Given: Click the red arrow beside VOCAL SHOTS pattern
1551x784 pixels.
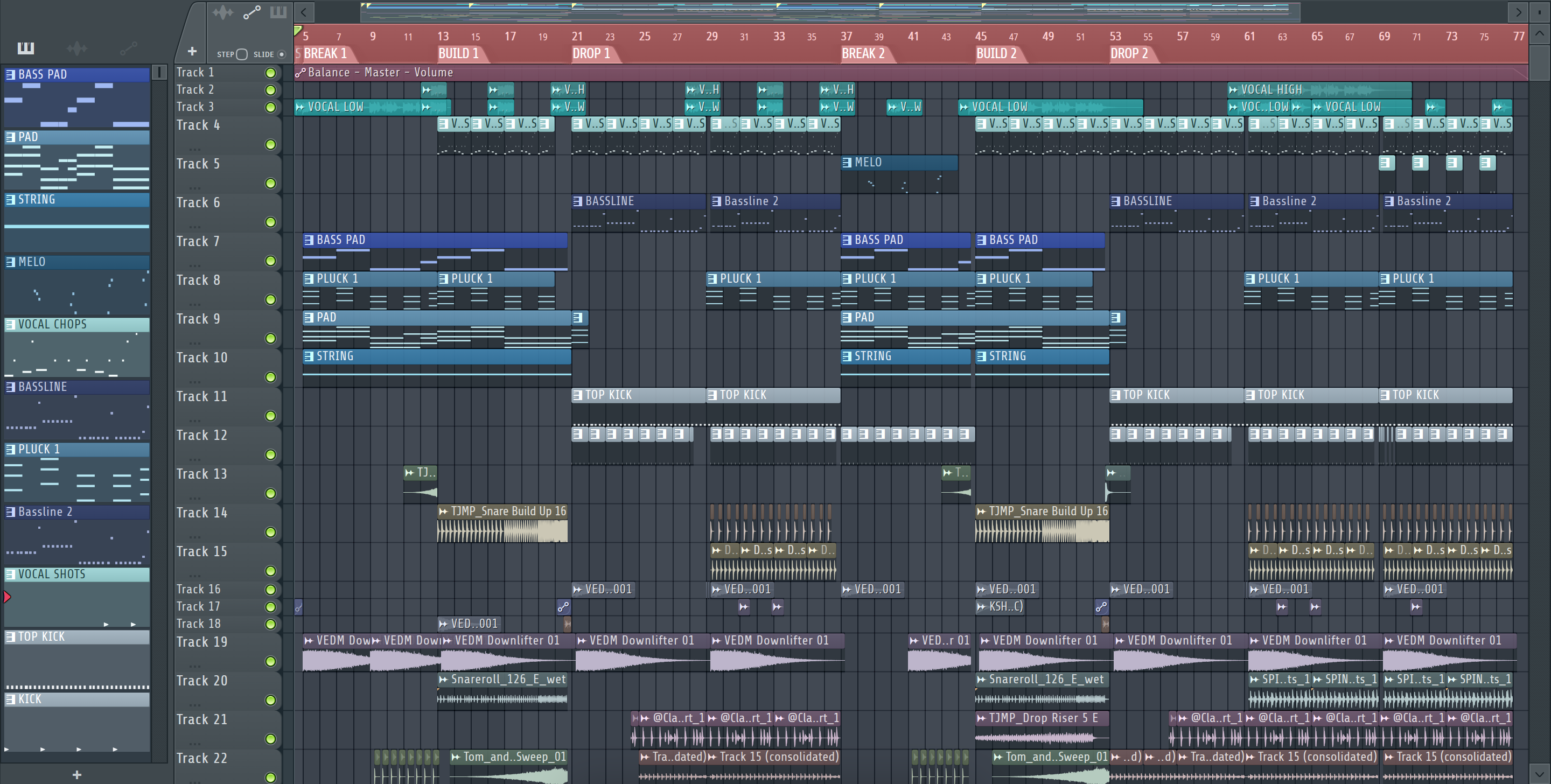Looking at the screenshot, I should [6, 597].
